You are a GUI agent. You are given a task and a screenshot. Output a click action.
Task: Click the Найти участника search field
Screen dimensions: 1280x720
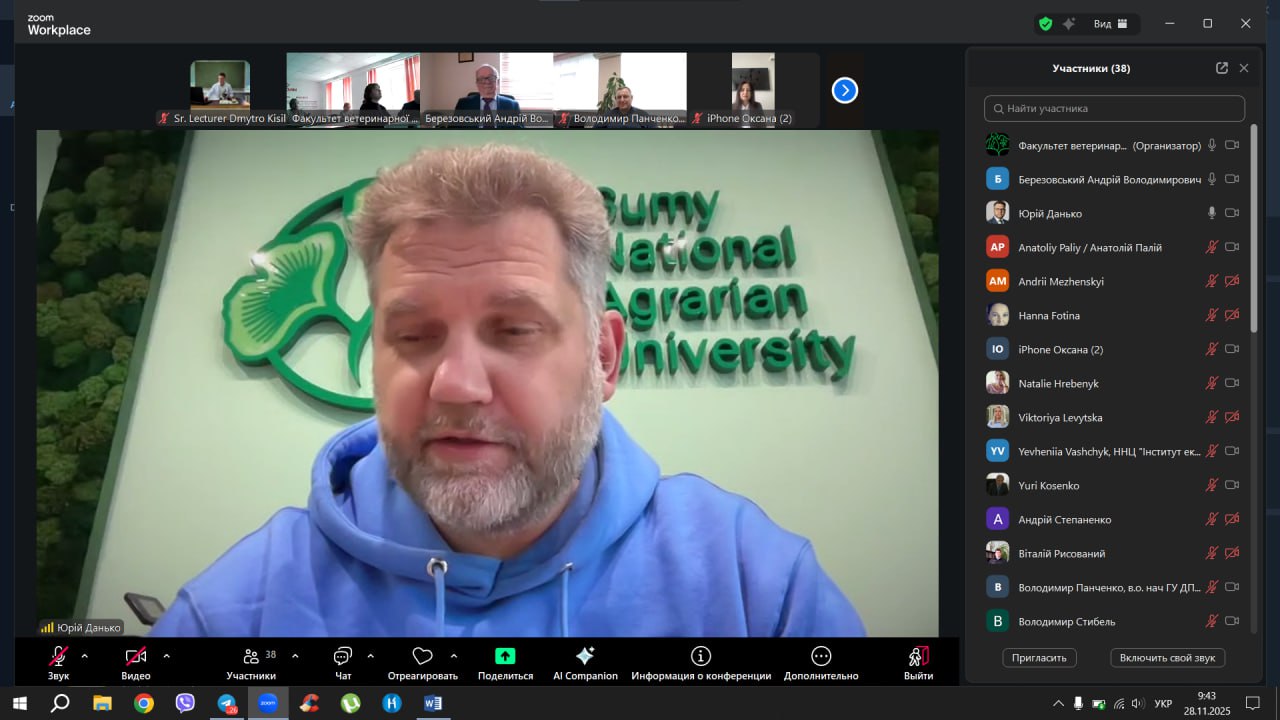[1114, 108]
